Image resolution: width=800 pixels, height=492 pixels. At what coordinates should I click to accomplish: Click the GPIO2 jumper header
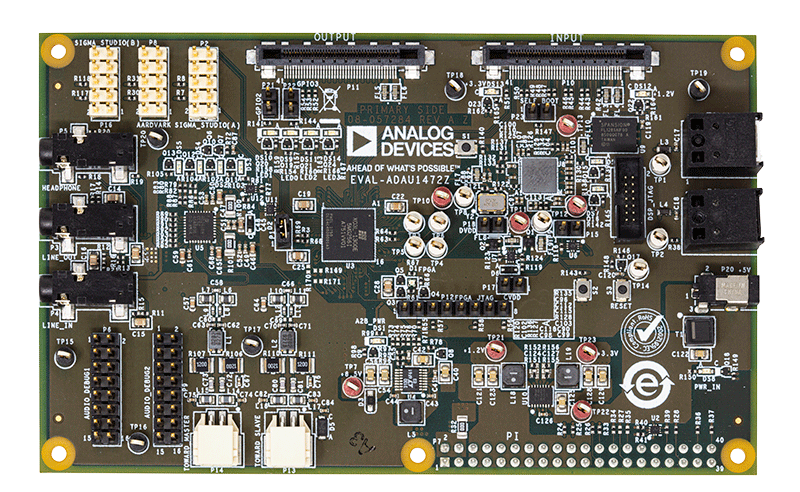pyautogui.click(x=272, y=104)
